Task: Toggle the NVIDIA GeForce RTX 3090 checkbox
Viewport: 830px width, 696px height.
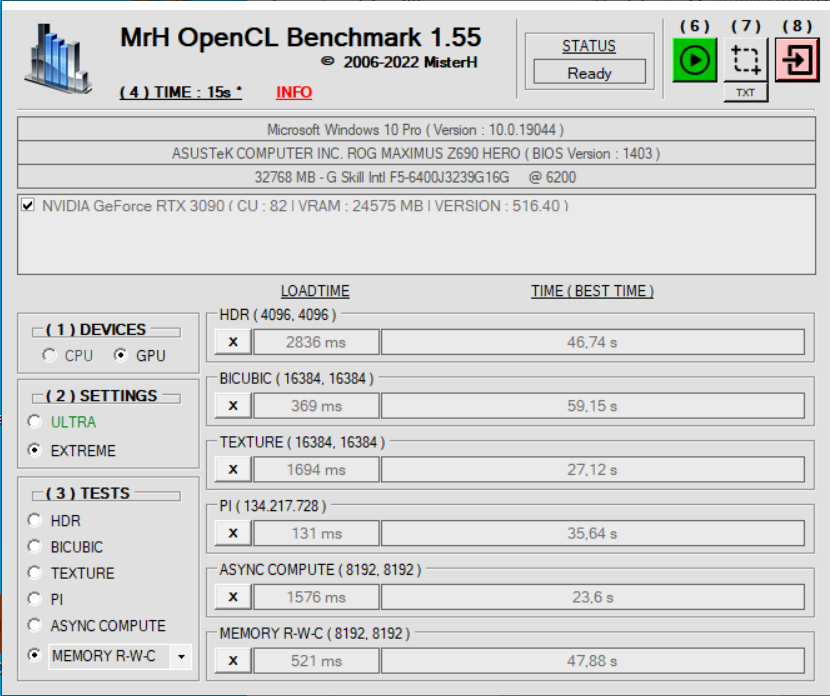Action: tap(28, 205)
